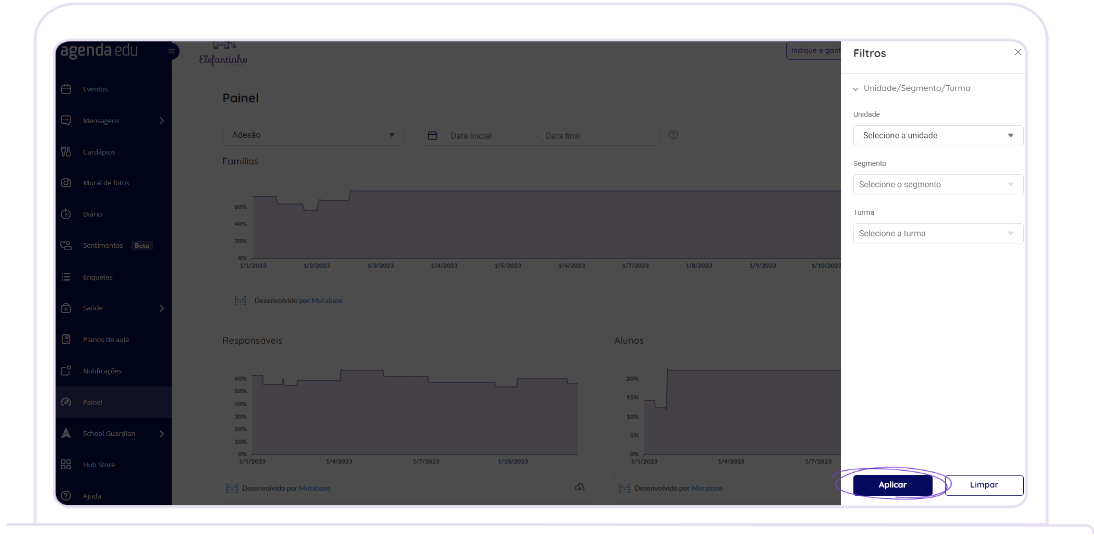Open the Selecione o segmento dropdown
This screenshot has height=546, width=1094.
click(937, 184)
